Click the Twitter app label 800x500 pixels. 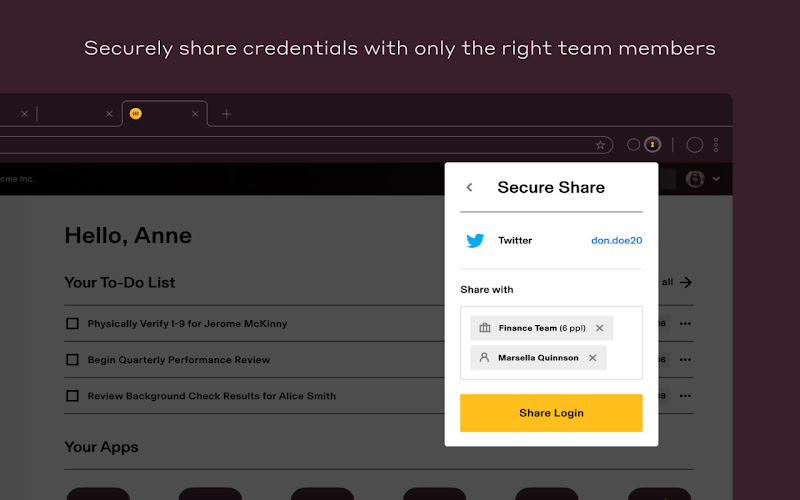pyautogui.click(x=515, y=240)
